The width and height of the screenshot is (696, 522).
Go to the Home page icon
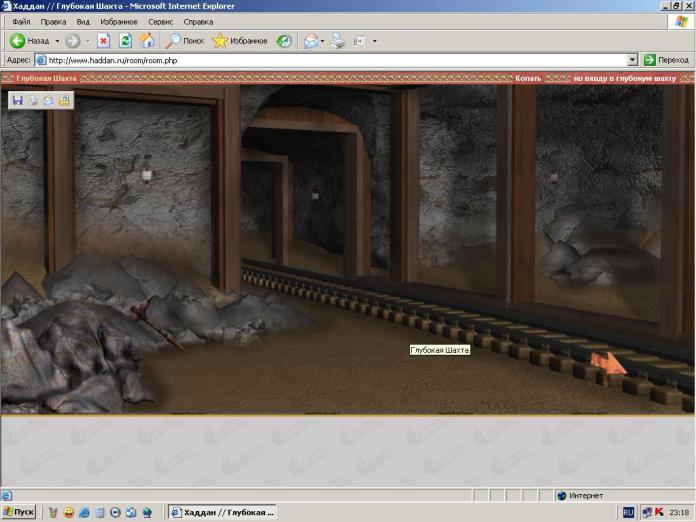pyautogui.click(x=147, y=41)
